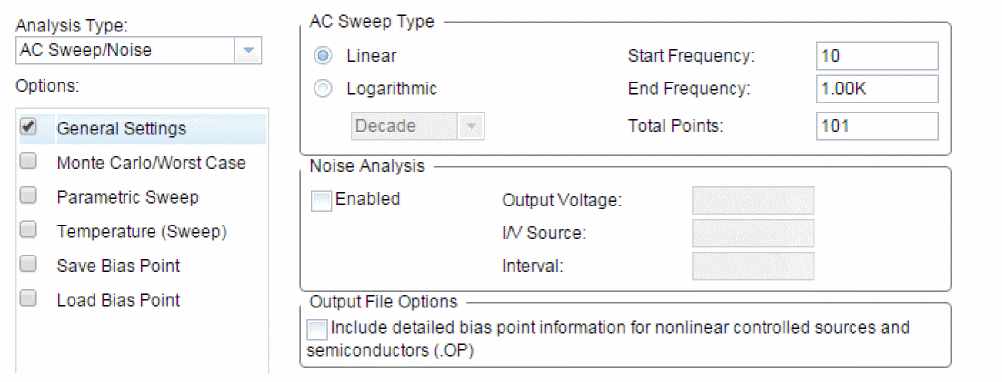Enable Parametric Sweep checkbox
Screen dimensions: 1002x382
pyautogui.click(x=27, y=196)
